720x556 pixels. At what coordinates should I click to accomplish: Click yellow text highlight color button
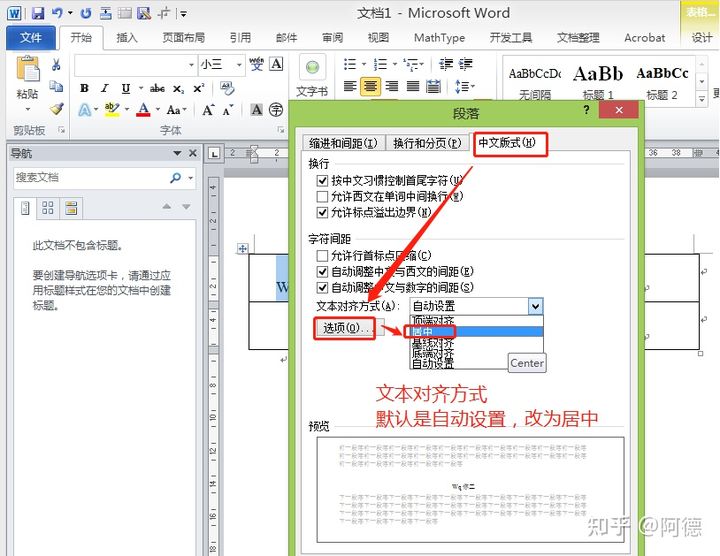tap(112, 110)
